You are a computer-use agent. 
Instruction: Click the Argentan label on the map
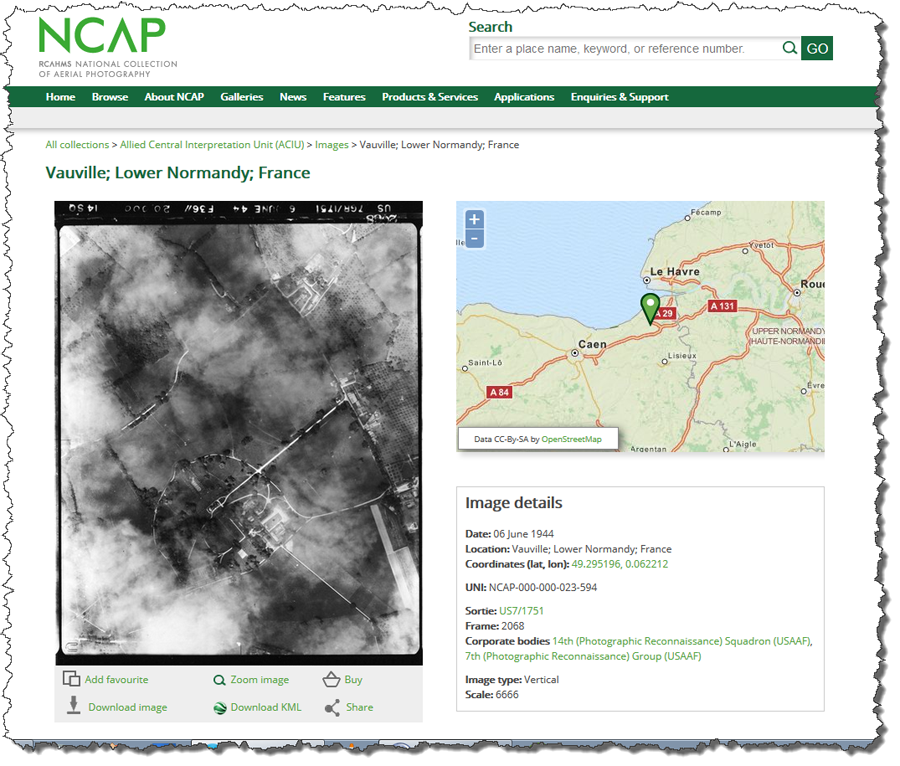point(649,449)
